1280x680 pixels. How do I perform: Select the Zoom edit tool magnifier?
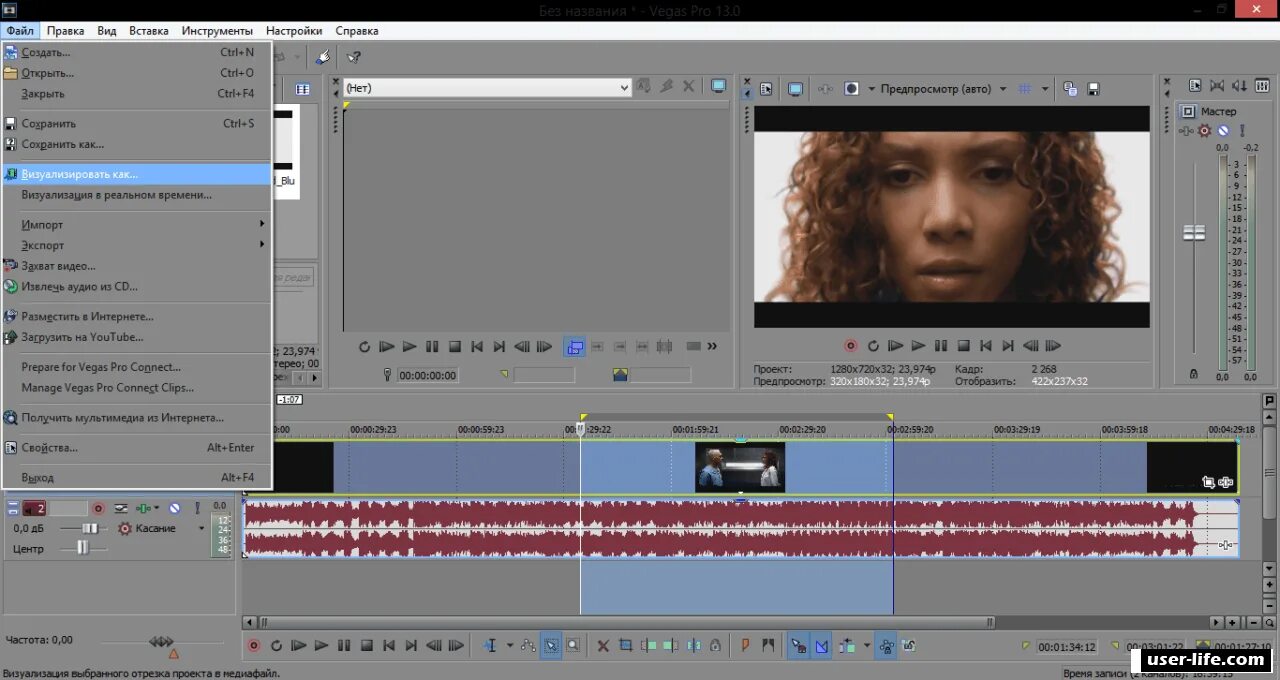pyautogui.click(x=572, y=646)
